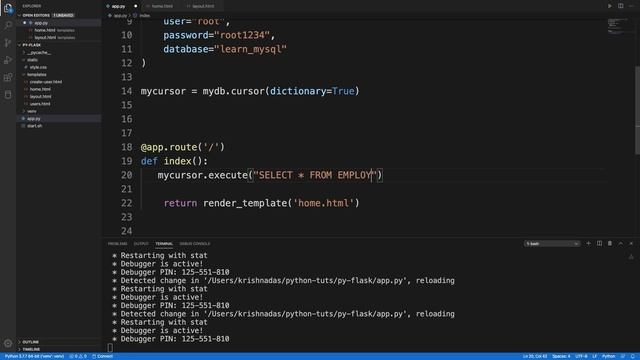Click the editor minimap preview
This screenshot has height=360, width=640.
pos(618,27)
